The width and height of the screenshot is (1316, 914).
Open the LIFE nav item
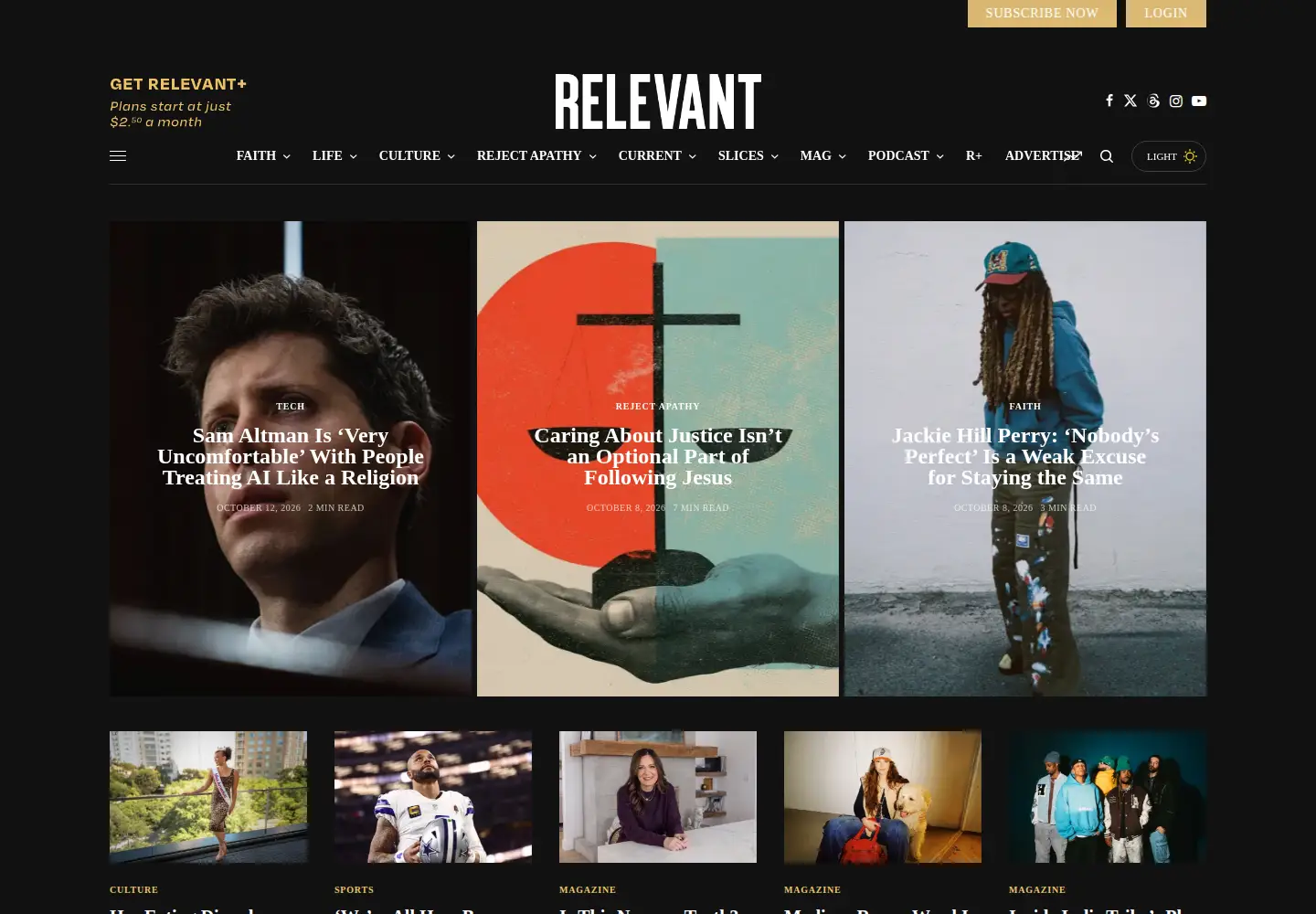click(327, 156)
